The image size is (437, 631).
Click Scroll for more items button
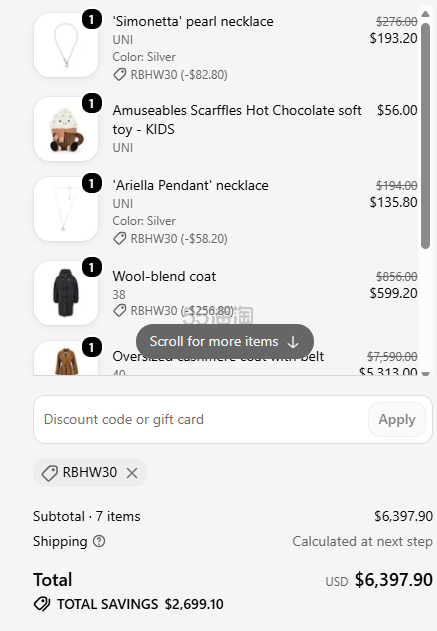225,342
